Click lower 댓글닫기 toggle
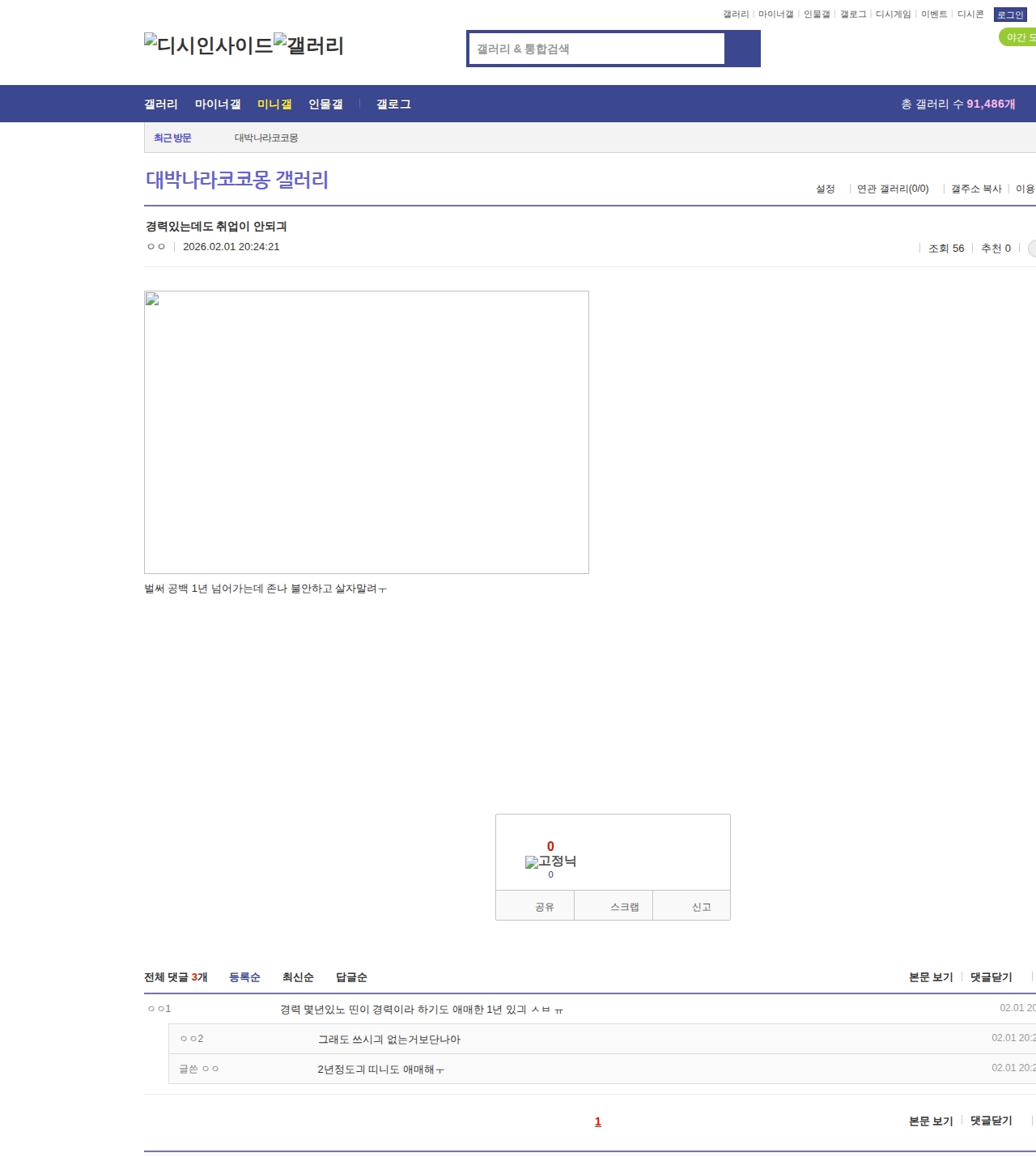1036x1157 pixels. click(991, 1121)
